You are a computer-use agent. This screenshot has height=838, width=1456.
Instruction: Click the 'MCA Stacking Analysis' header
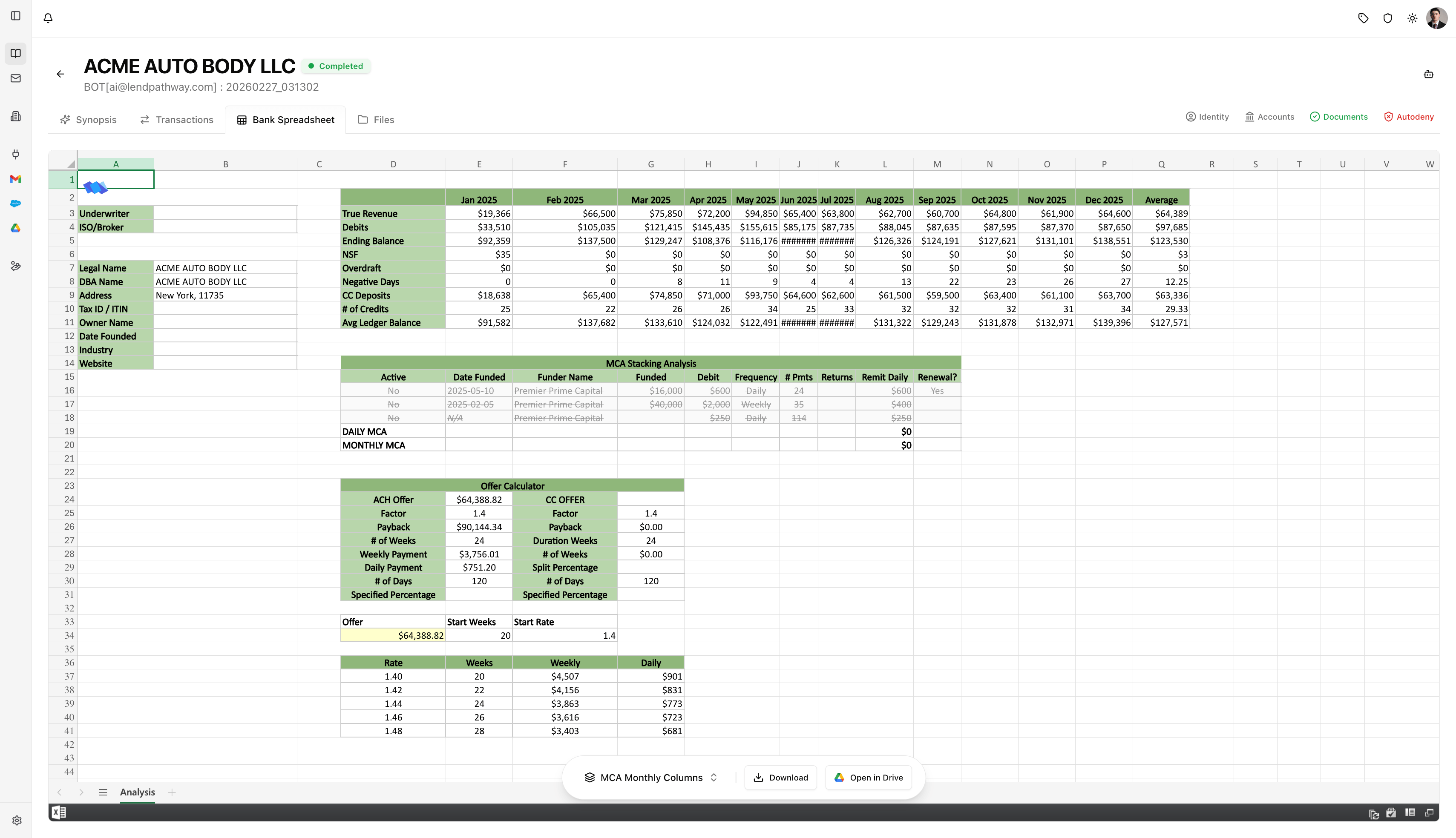point(650,363)
